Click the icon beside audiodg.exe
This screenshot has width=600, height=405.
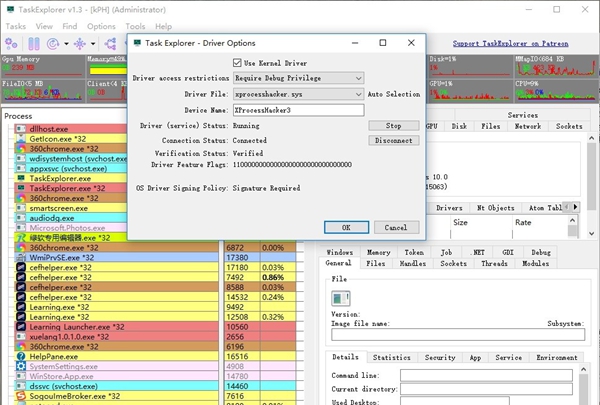21,218
